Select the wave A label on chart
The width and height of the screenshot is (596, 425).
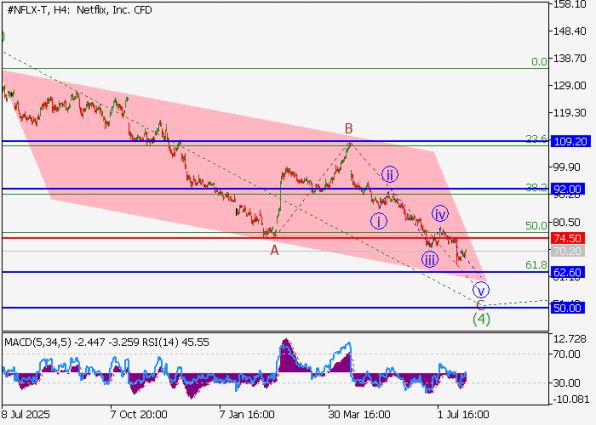click(274, 251)
